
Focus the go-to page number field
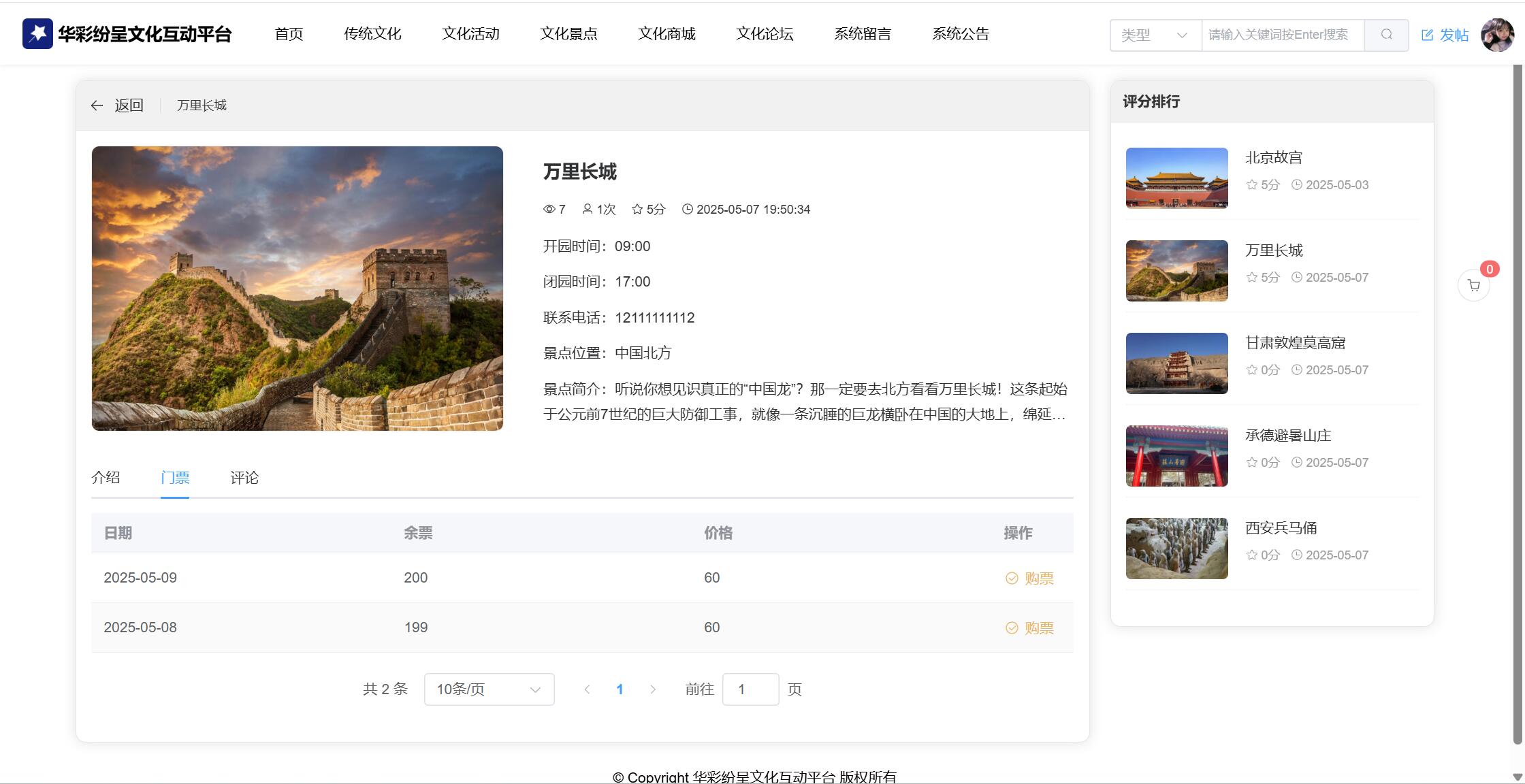click(750, 689)
